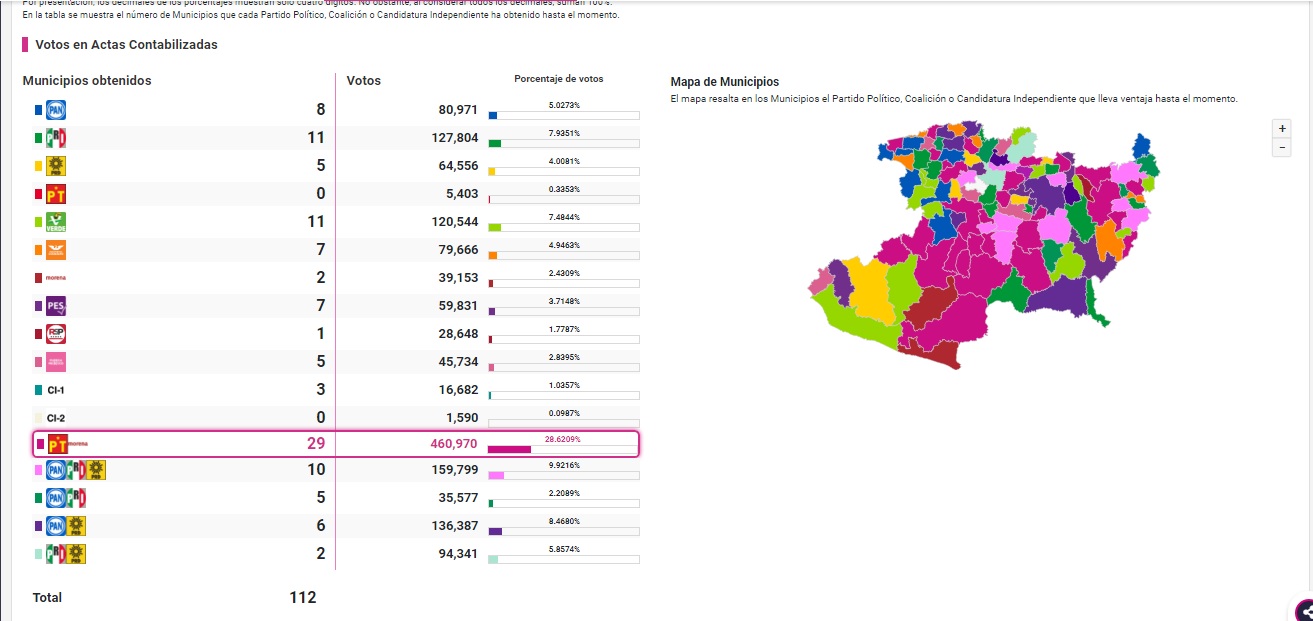Viewport: 1313px width, 621px height.
Task: Click the standalone morena party logo
Action: coord(56,278)
